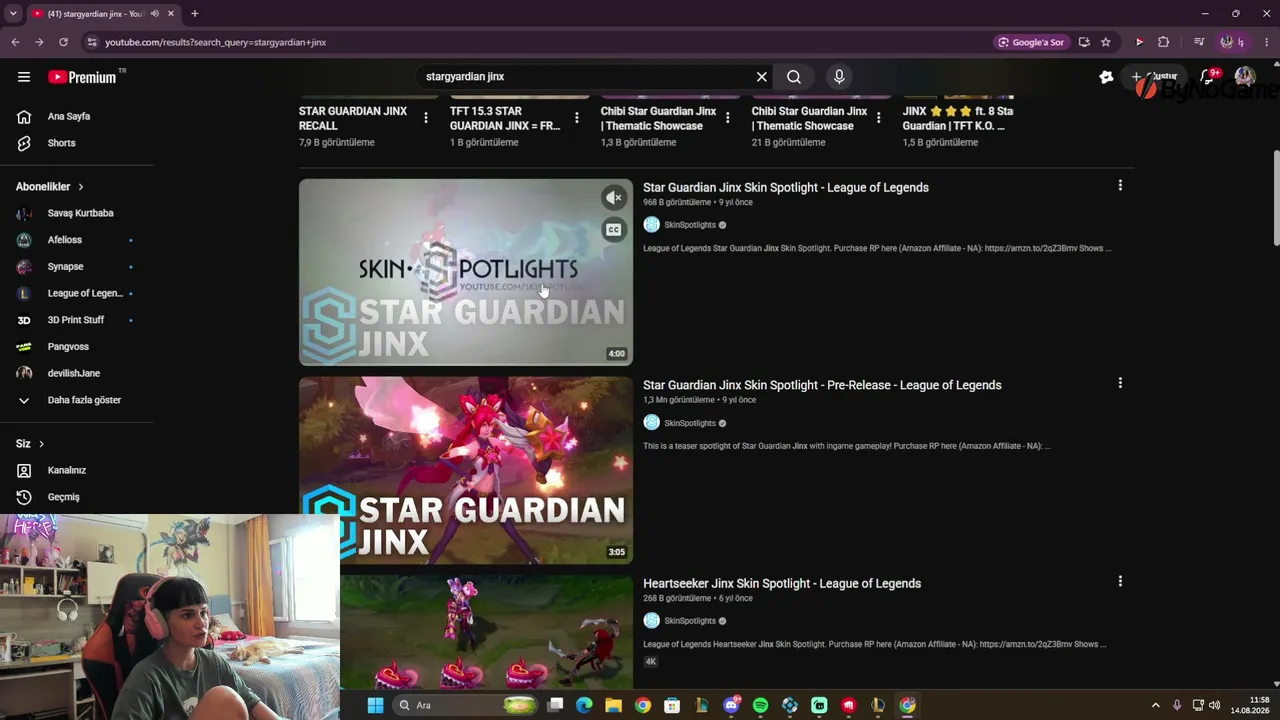View site information in the address bar
Image resolution: width=1280 pixels, height=720 pixels.
(x=92, y=42)
